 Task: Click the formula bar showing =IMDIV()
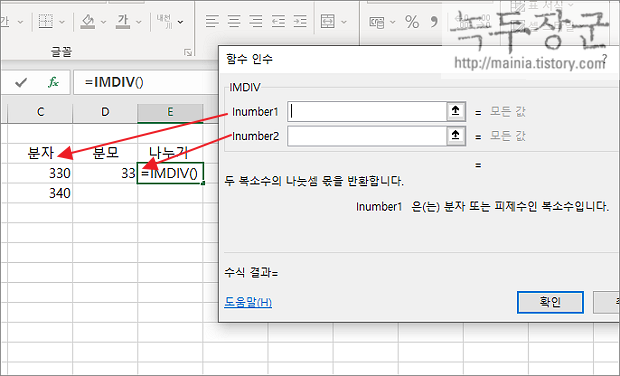[146, 82]
